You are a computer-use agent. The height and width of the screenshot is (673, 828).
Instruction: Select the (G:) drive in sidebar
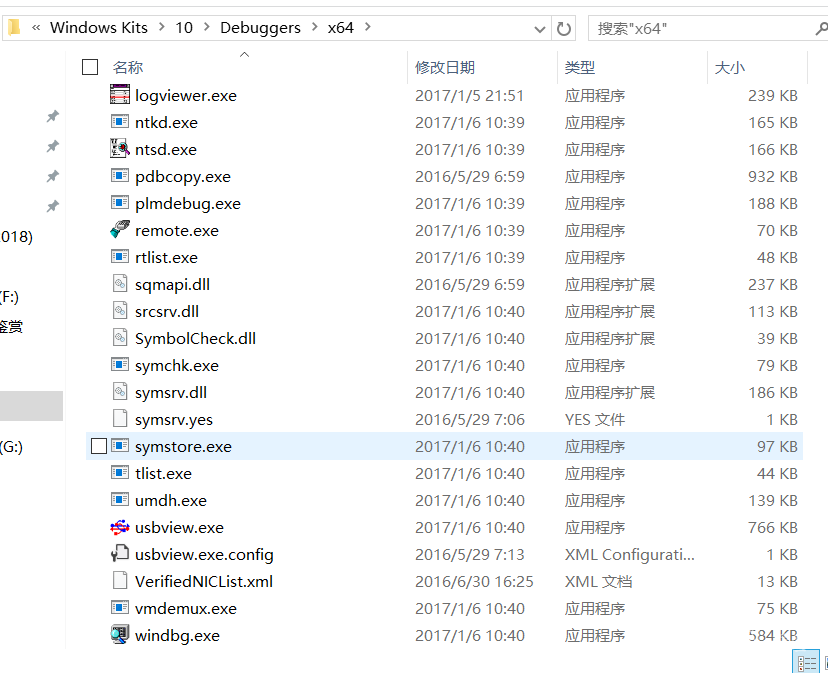tap(12, 447)
